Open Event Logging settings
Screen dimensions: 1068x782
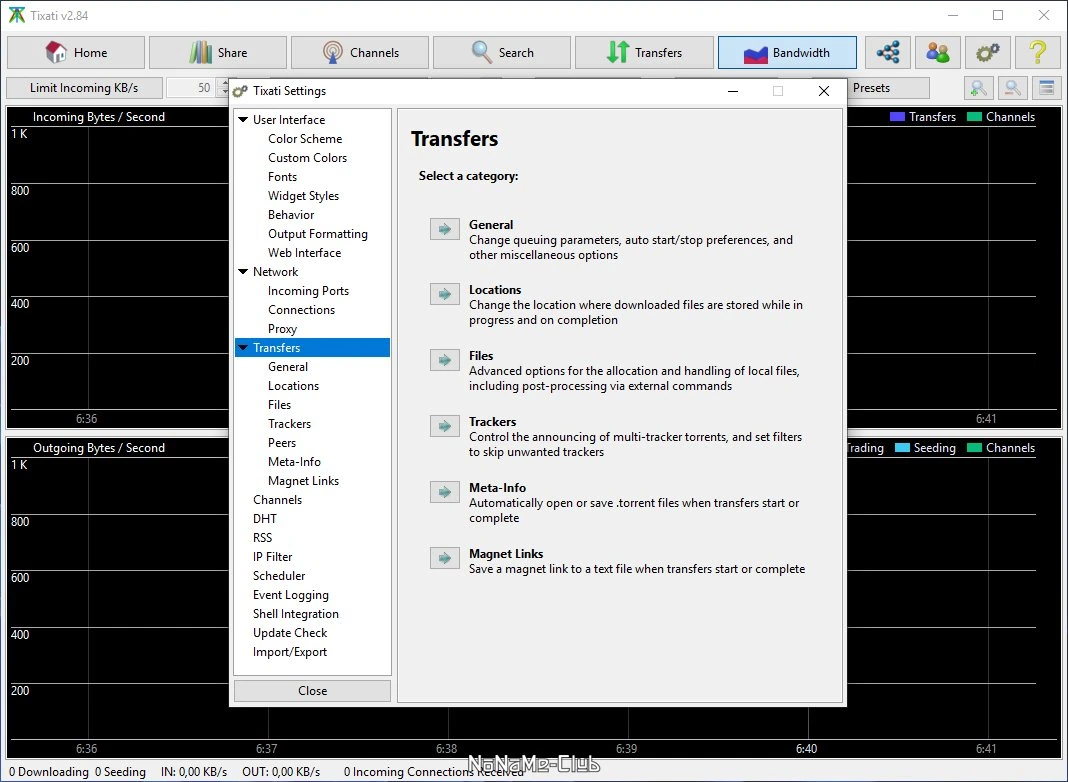pyautogui.click(x=291, y=595)
